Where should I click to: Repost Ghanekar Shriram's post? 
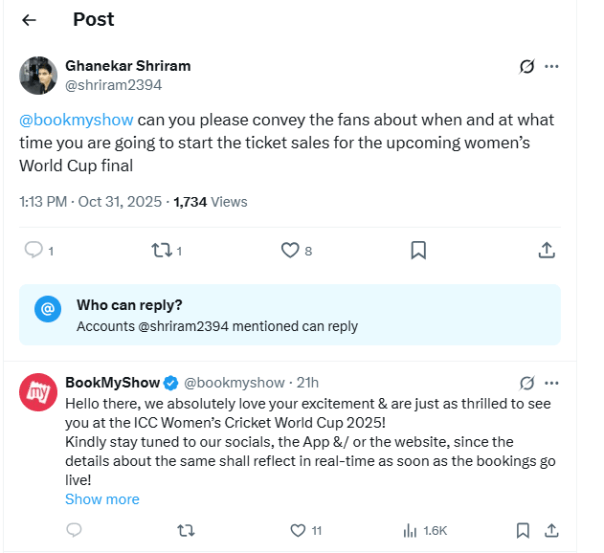coord(160,250)
